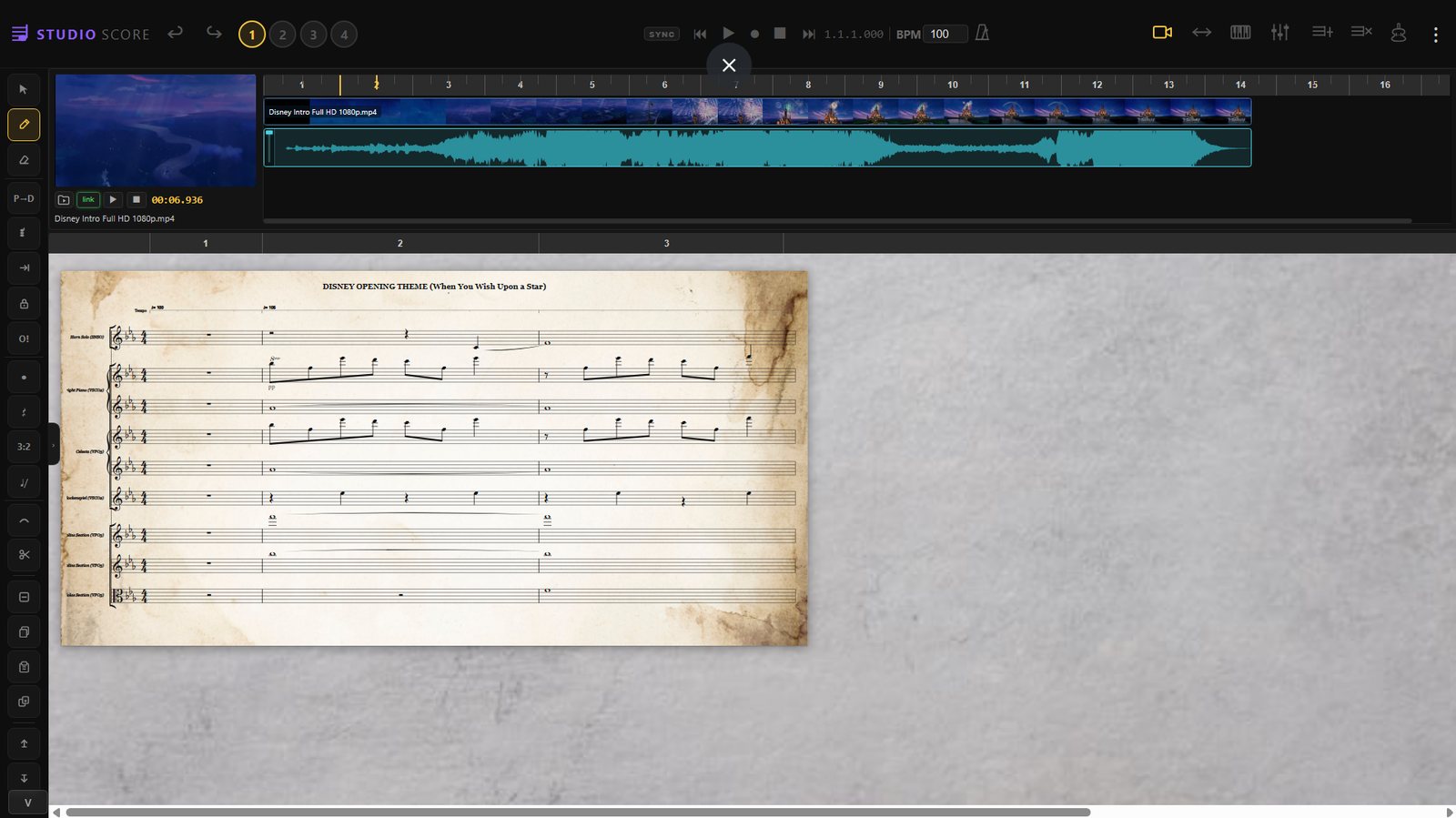Click the horizontal fit-width arrows icon
Viewport: 1456px width, 818px height.
(x=1202, y=32)
